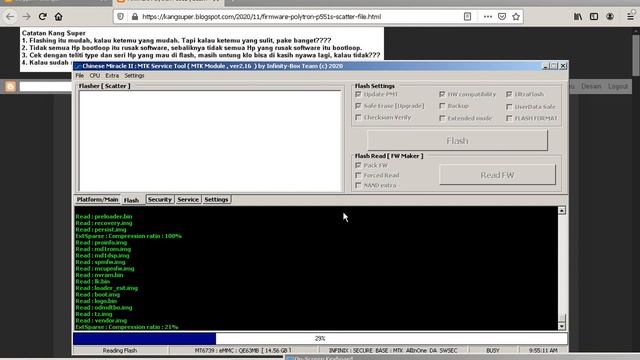Toggle Pack FW checkbox
Screen dimensions: 640x360
pos(358,165)
